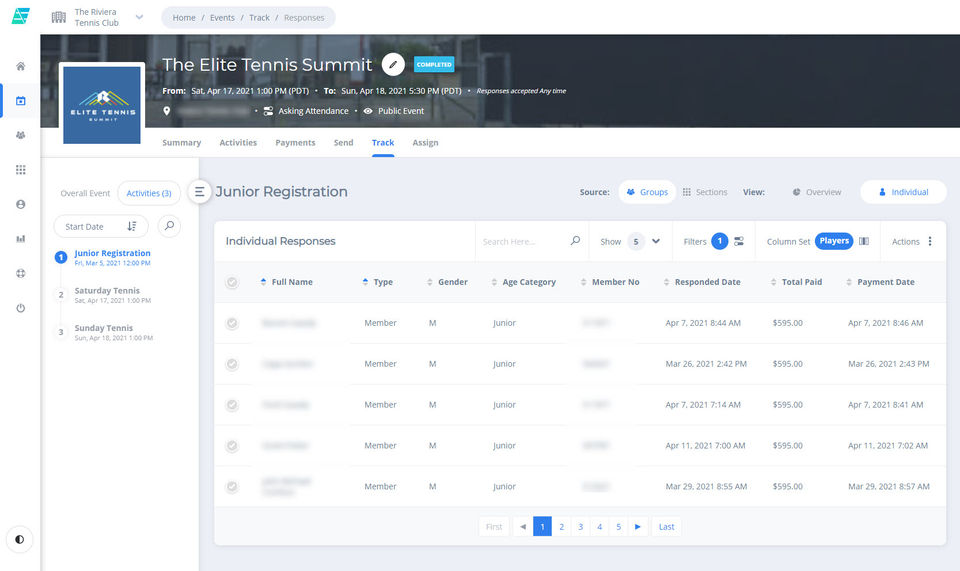
Task: Click the club building icon
Action: 59,17
